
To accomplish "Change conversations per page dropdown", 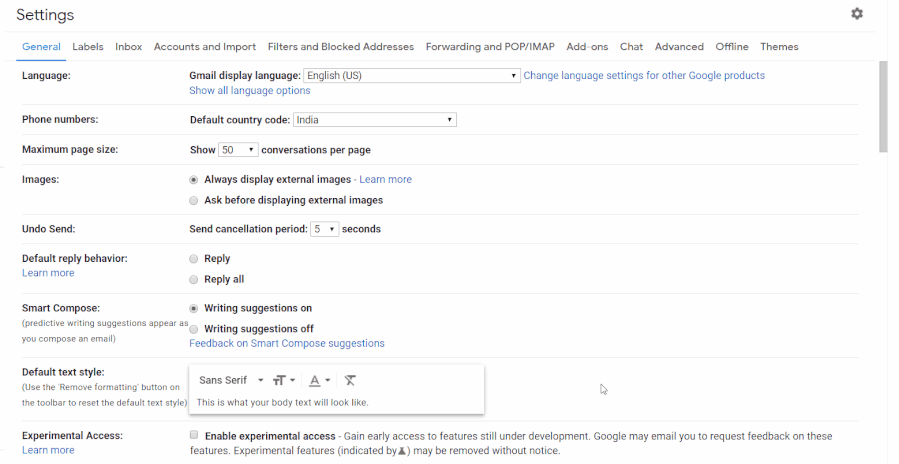I will (238, 150).
